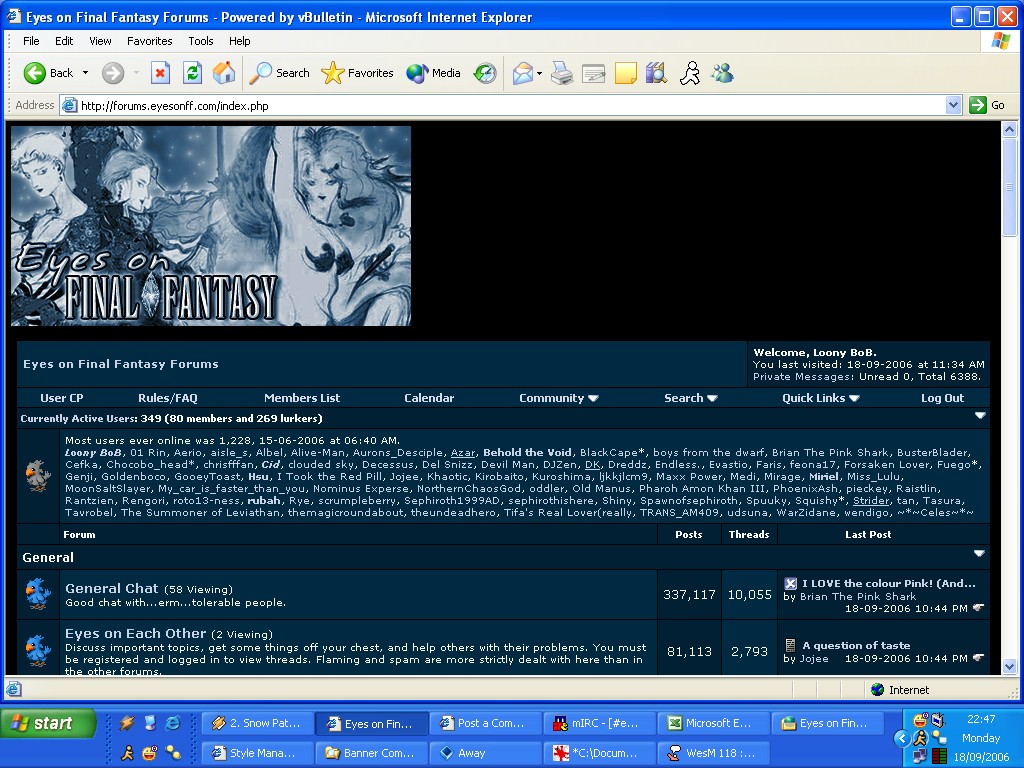The image size is (1024, 768).
Task: Open the User CP link
Action: coord(61,398)
